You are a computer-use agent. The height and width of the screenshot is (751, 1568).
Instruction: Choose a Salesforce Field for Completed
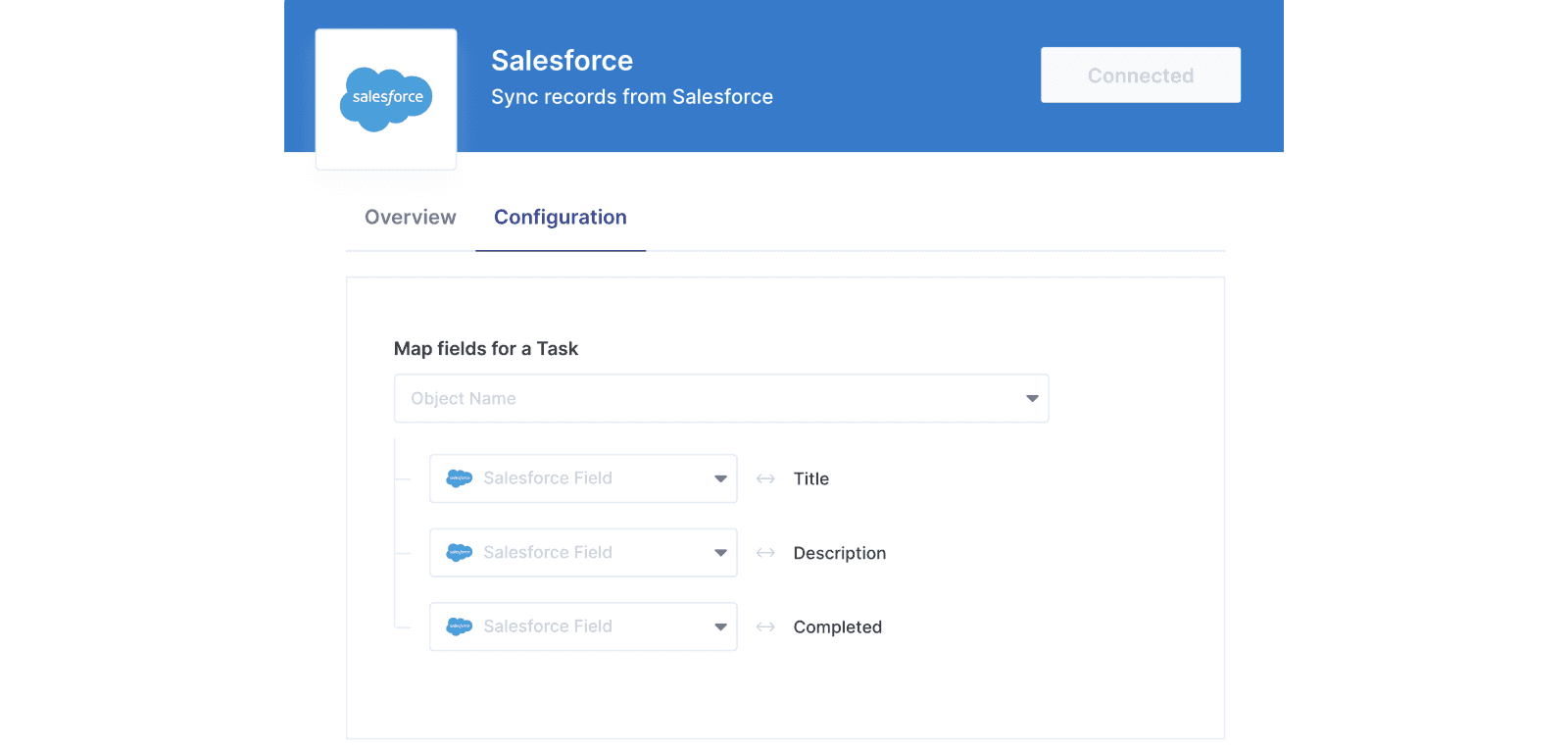coord(582,626)
